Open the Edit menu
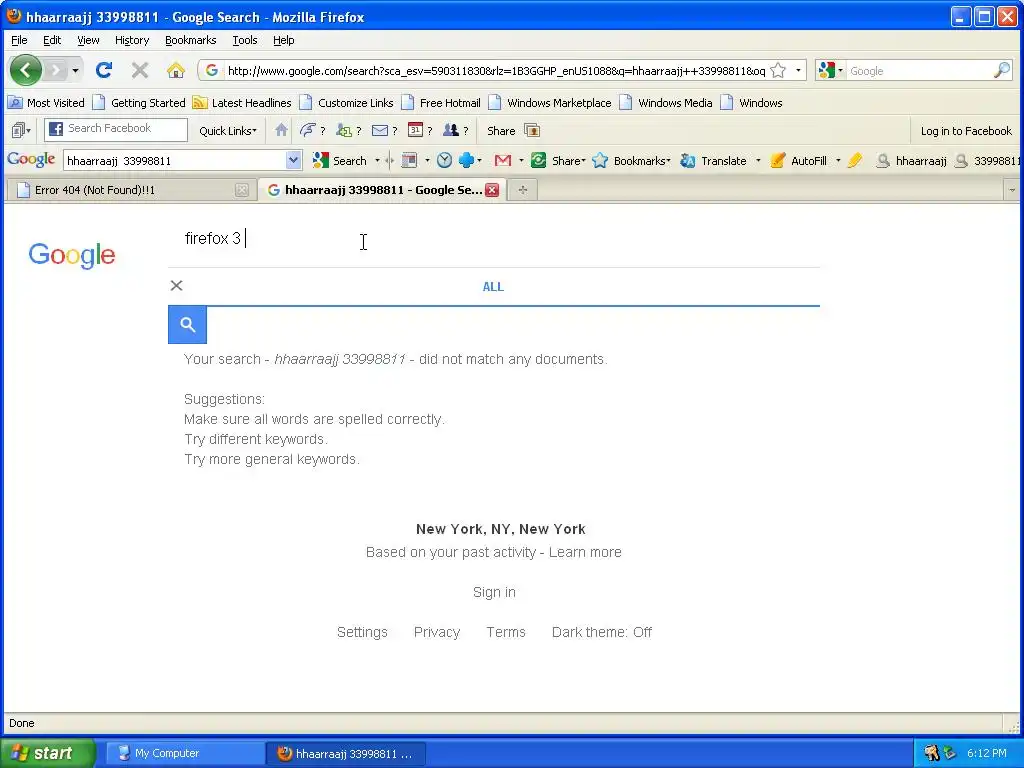The width and height of the screenshot is (1024, 768). coord(52,40)
